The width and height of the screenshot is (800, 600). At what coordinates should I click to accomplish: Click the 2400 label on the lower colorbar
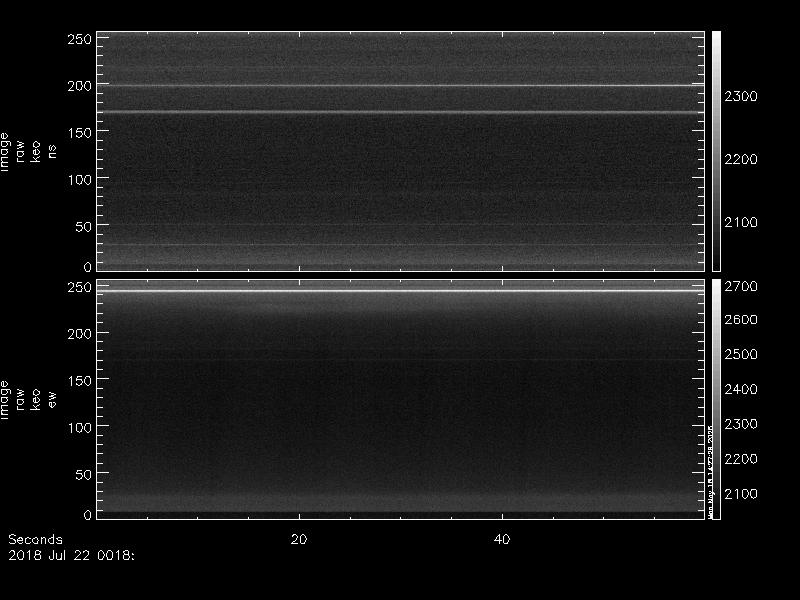(x=741, y=389)
